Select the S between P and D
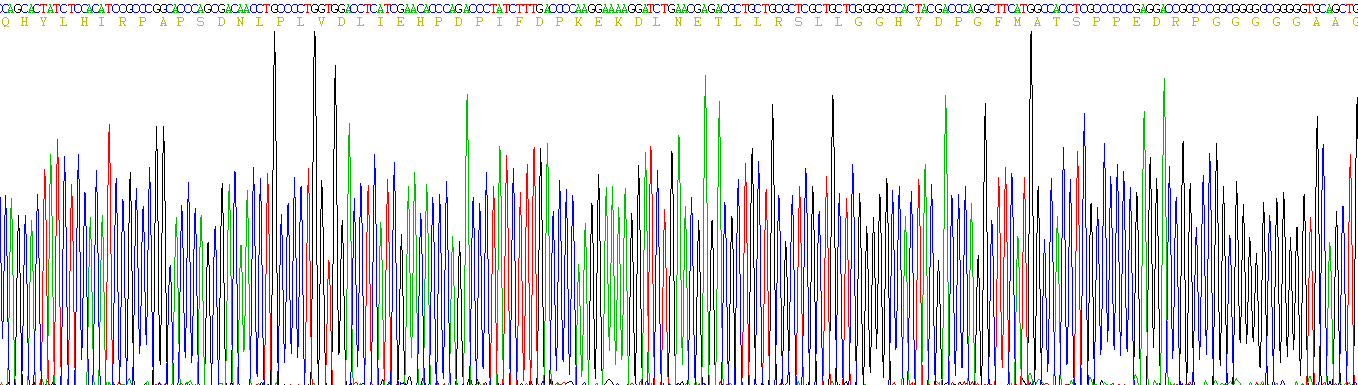This screenshot has height=385, width=1358. point(202,22)
